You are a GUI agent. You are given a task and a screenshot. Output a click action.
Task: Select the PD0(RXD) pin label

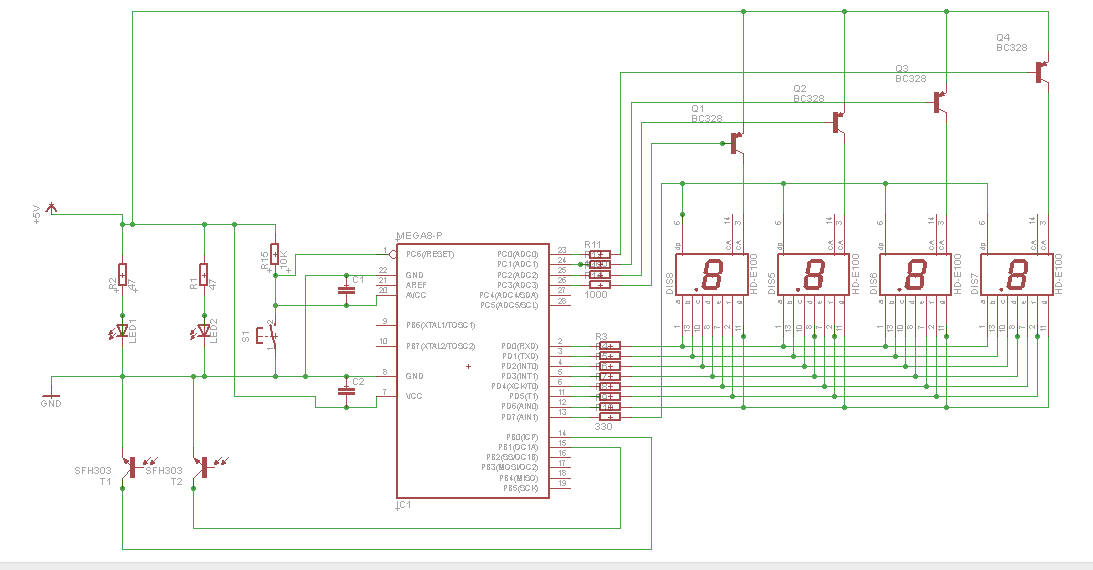tap(520, 346)
